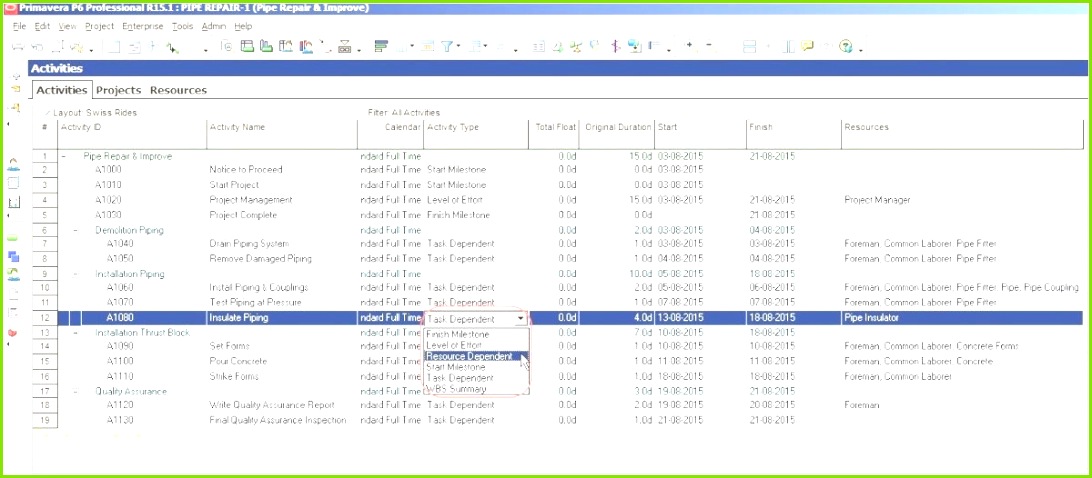Click the red icon in left sidebar

point(13,332)
